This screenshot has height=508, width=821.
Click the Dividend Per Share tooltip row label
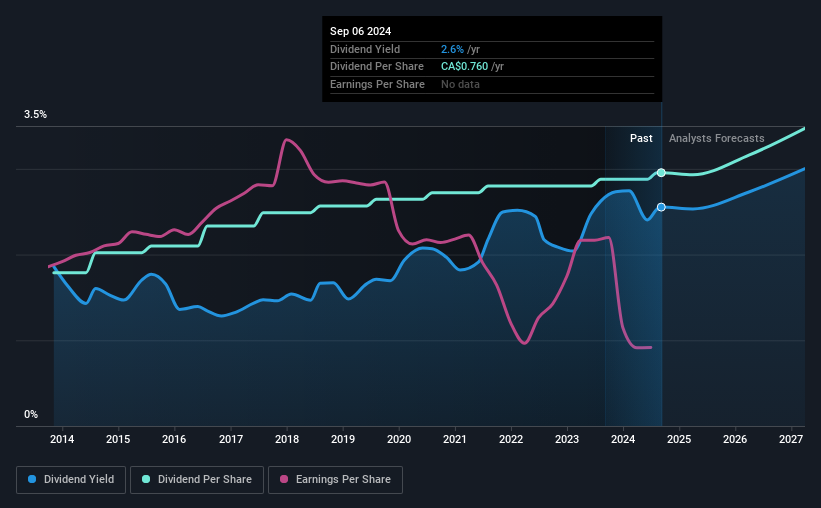coord(376,67)
